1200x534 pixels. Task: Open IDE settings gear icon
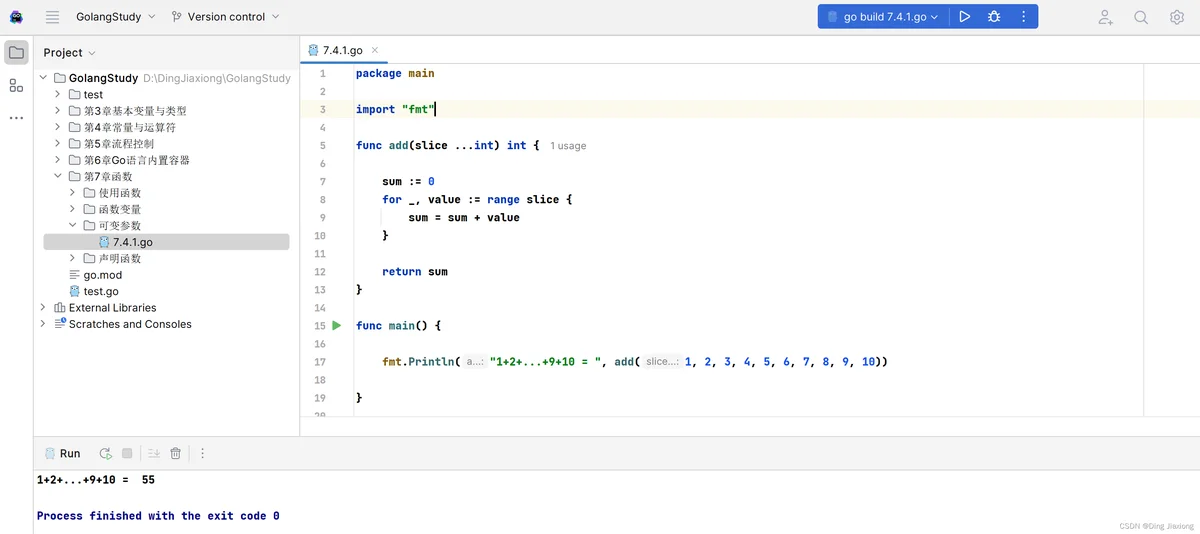[1177, 17]
